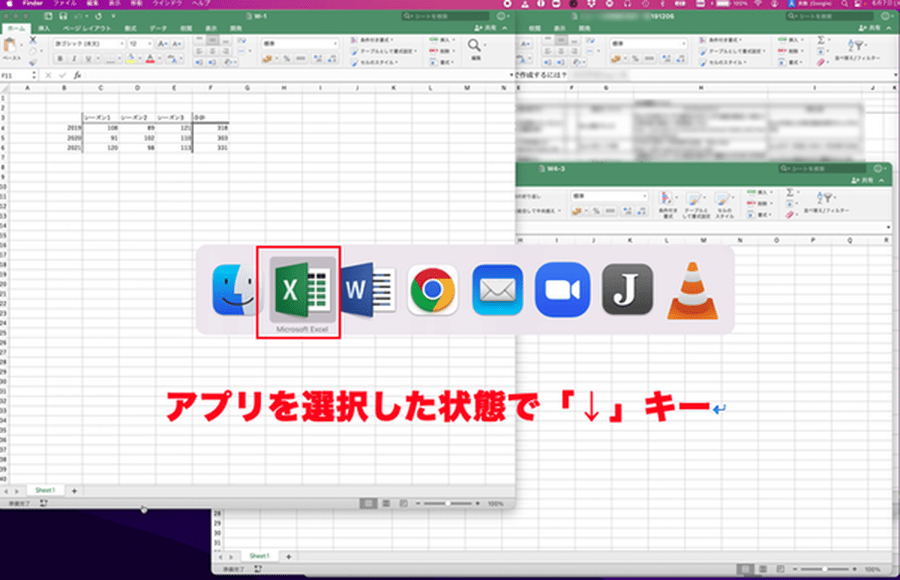Screen dimensions: 900x580
Task: Switch to Google Chrome in the app switcher
Action: point(433,290)
